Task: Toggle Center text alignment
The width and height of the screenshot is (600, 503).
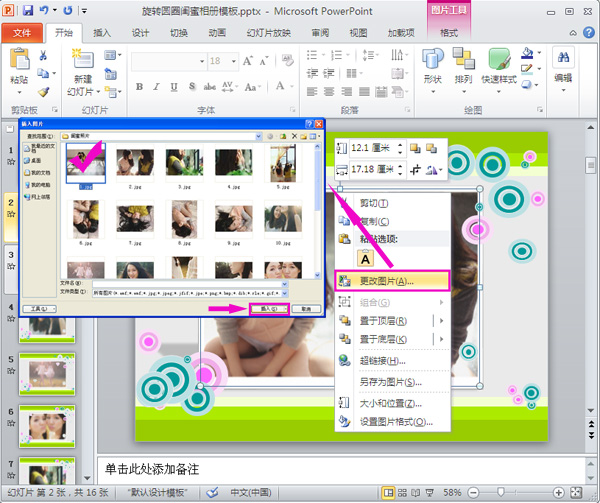Action: tap(329, 92)
